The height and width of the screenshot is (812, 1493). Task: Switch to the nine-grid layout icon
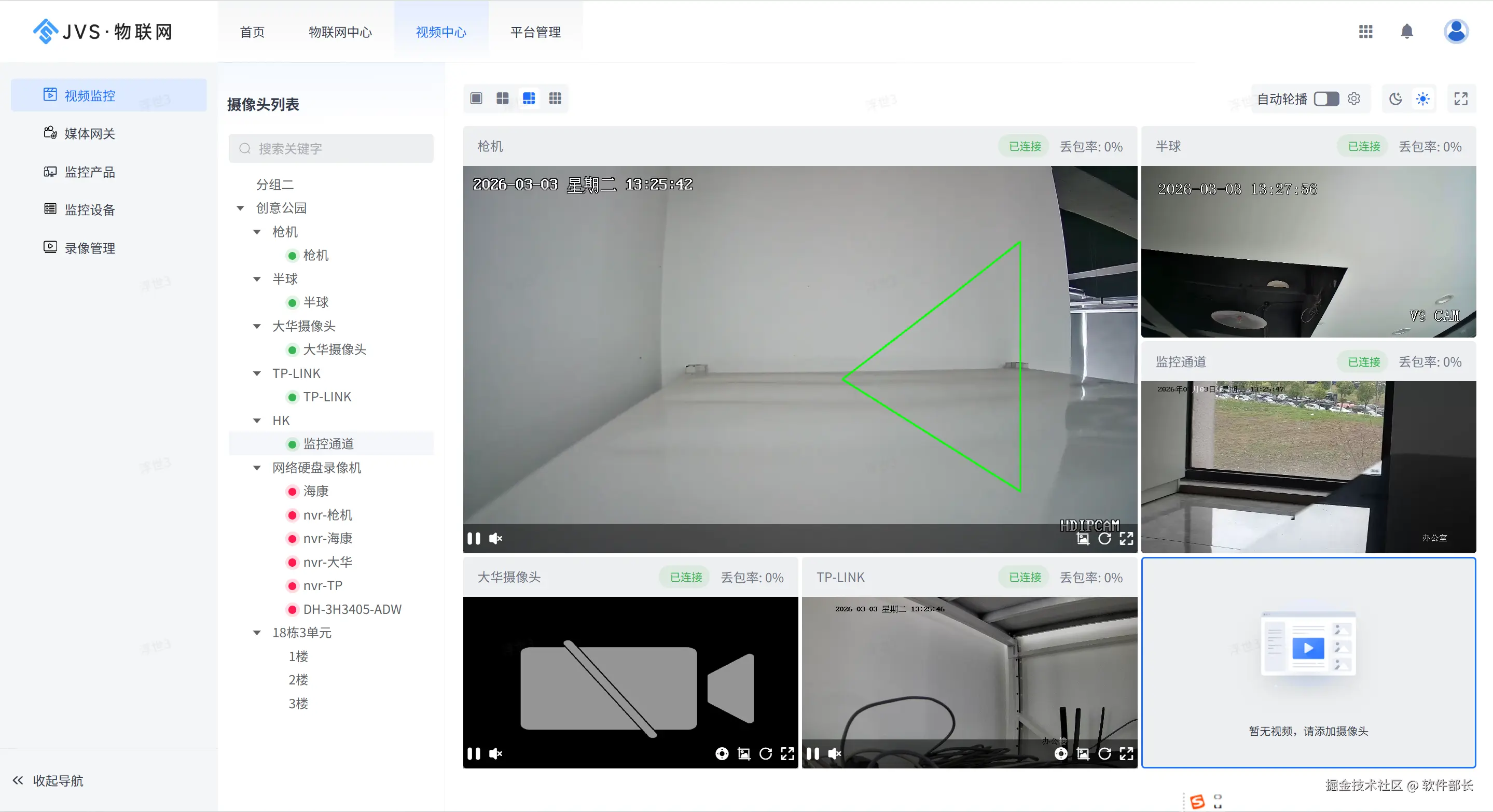(555, 99)
